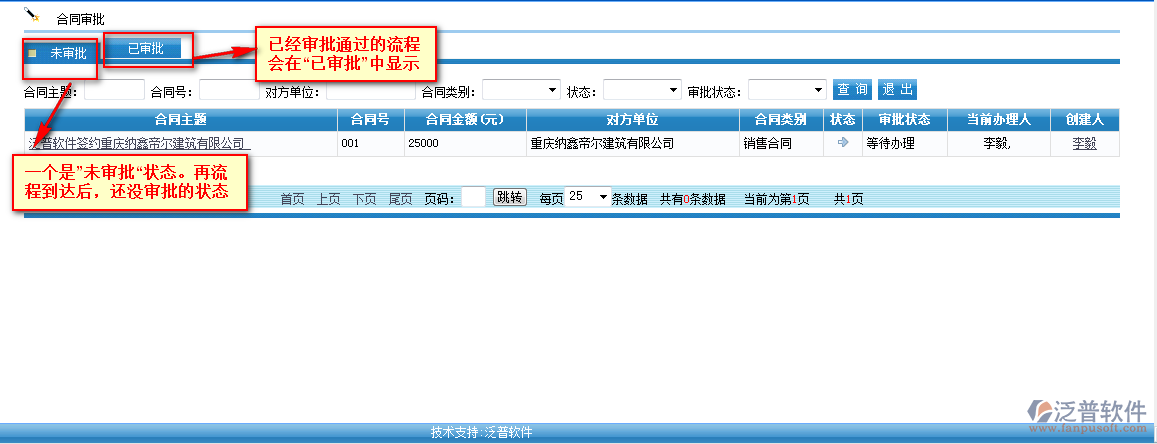Viewport: 1157px width, 444px height.
Task: Expand the 审批状态 dropdown
Action: pos(786,90)
